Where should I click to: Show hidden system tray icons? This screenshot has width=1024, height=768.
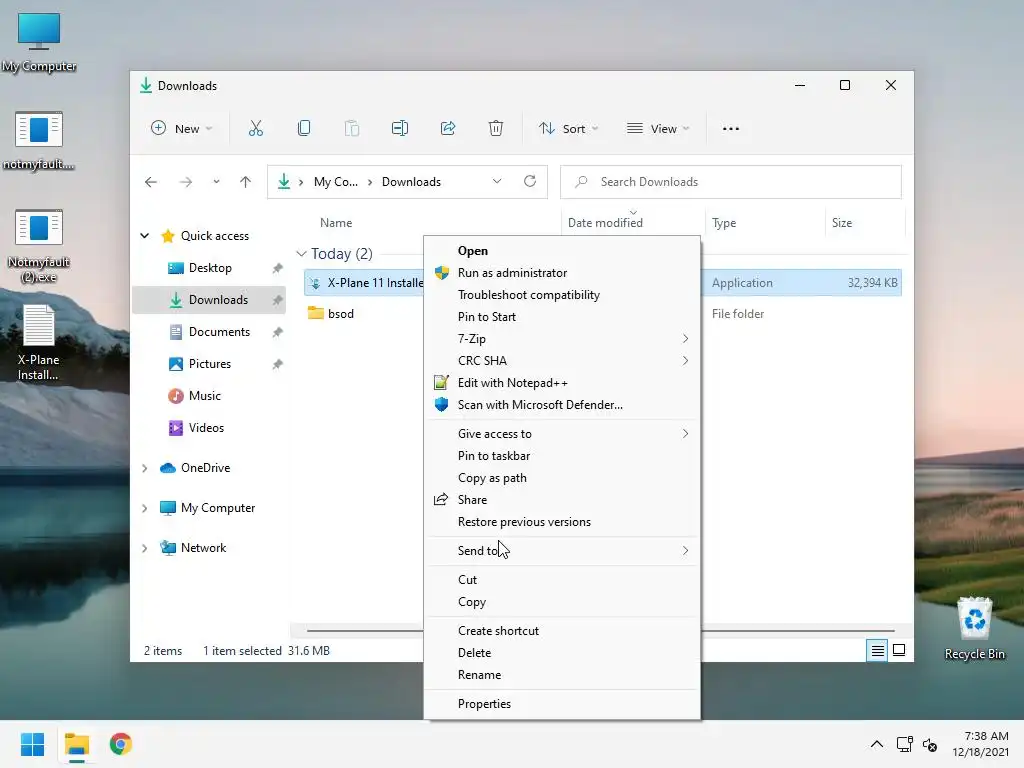click(x=876, y=744)
